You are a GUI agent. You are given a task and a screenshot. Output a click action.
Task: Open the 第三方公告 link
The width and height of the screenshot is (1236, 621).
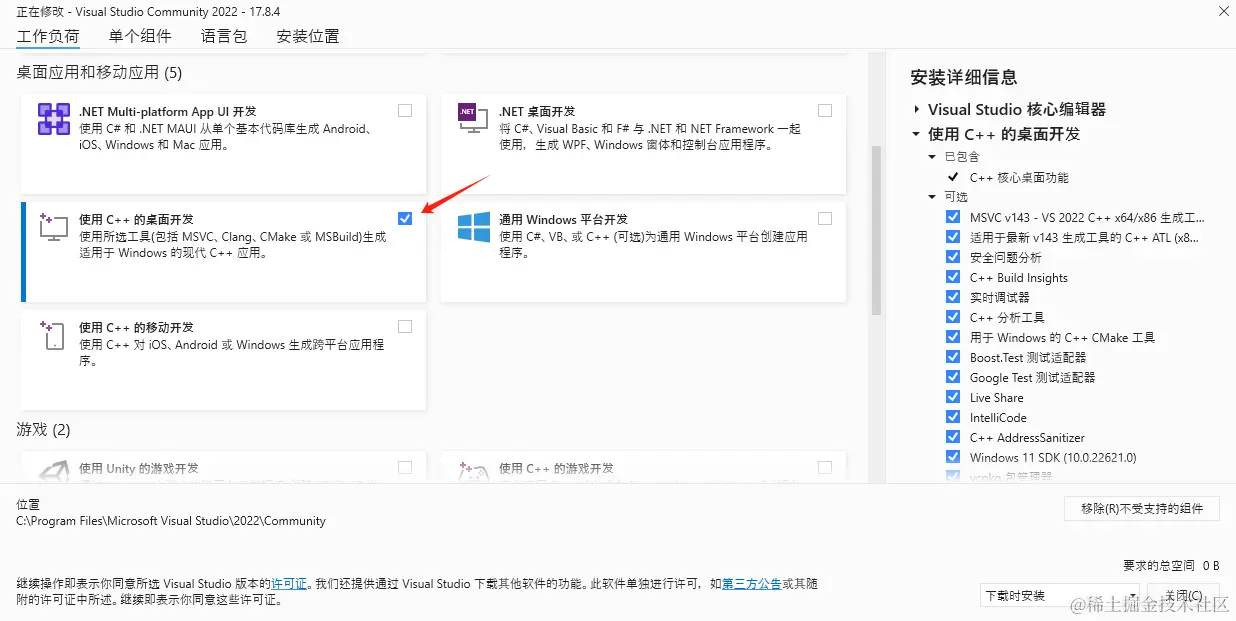(x=751, y=584)
